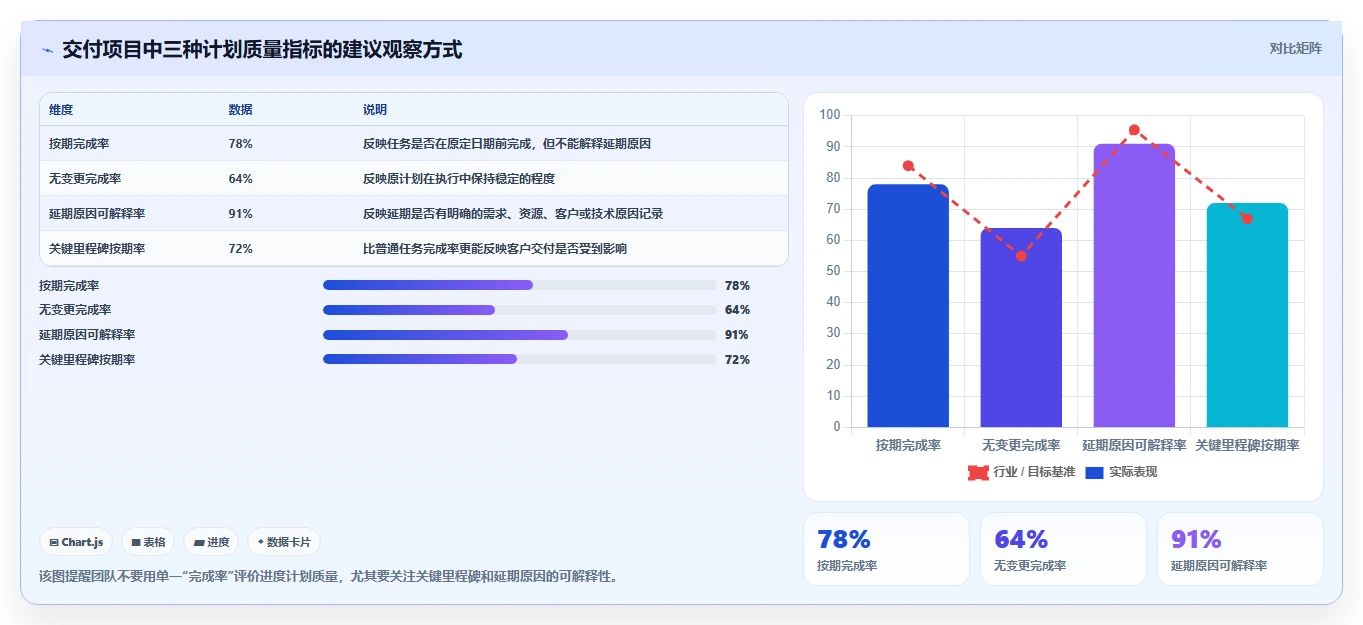Open the 91% 延期原因可解释率 data card
The width and height of the screenshot is (1363, 625).
coord(1240,549)
